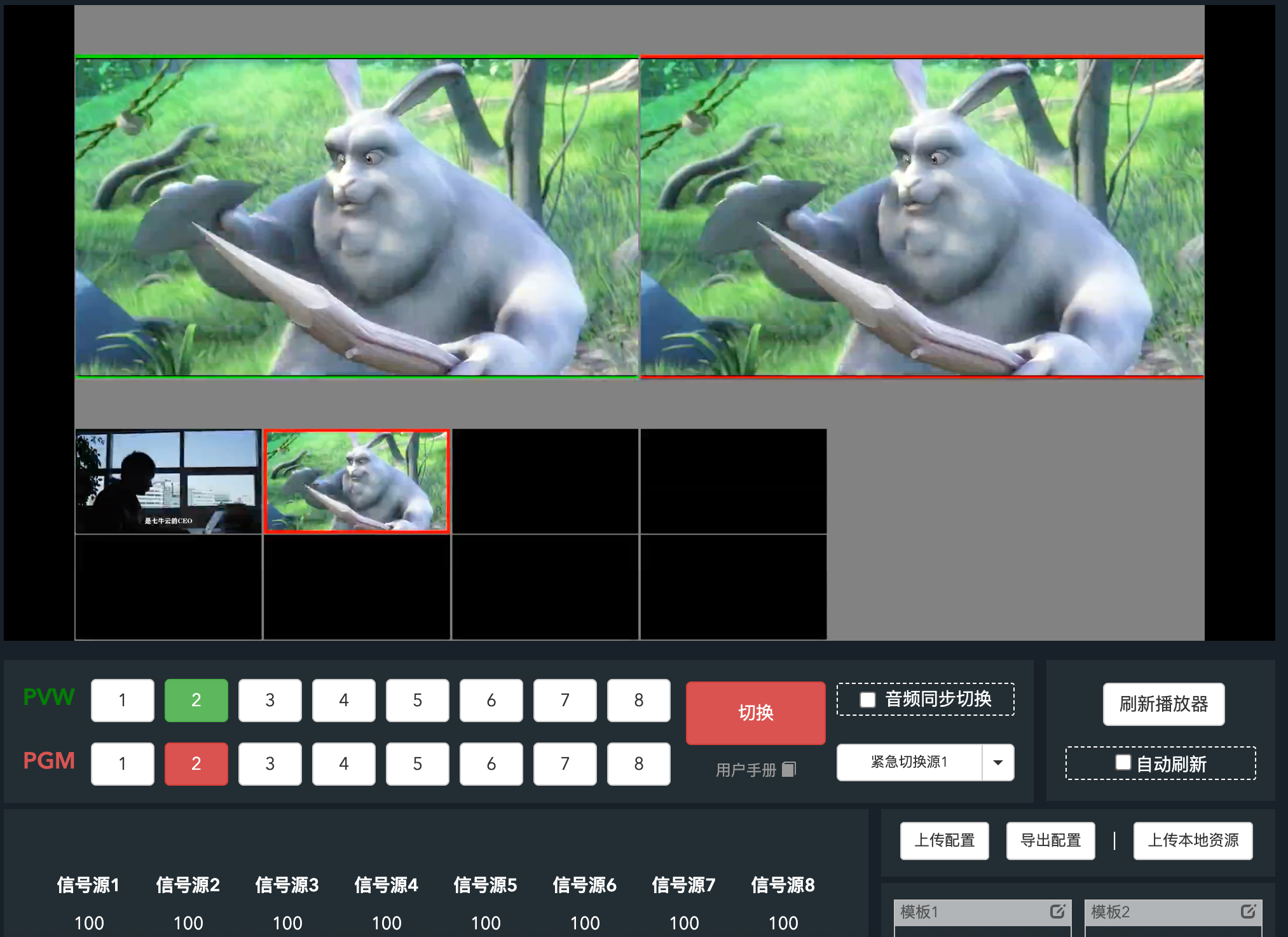Click 导出配置 button
Image resolution: width=1288 pixels, height=937 pixels.
coord(1050,840)
